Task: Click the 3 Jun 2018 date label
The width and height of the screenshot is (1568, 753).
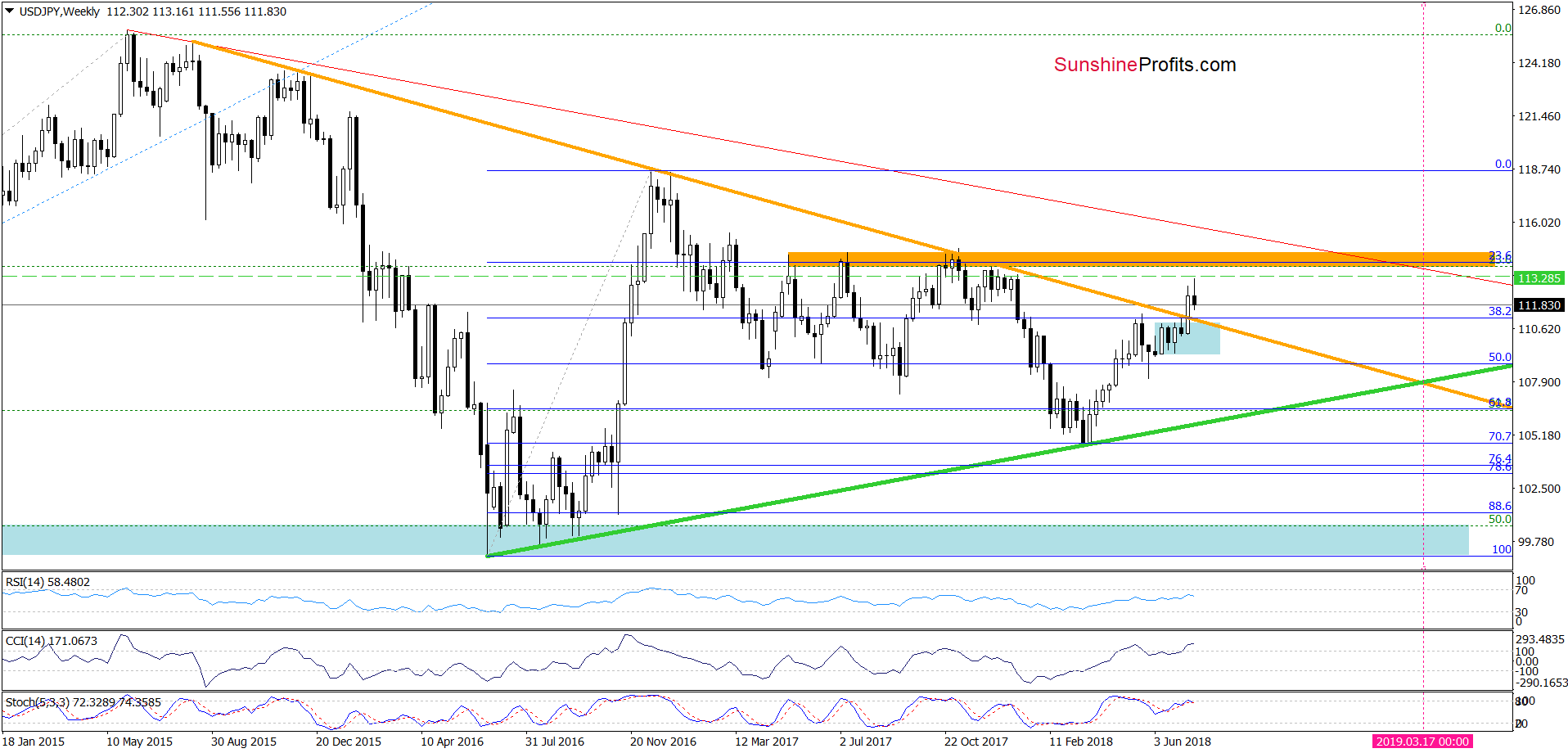Action: (1183, 742)
